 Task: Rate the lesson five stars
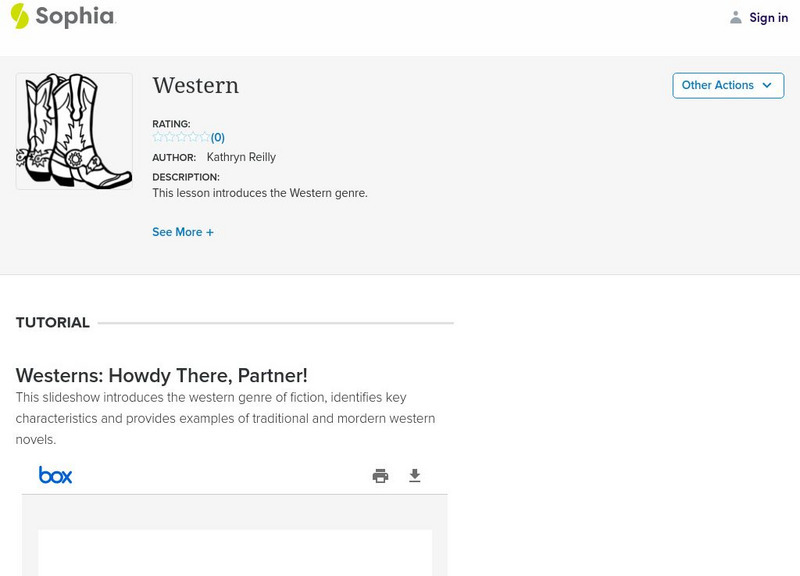(204, 137)
